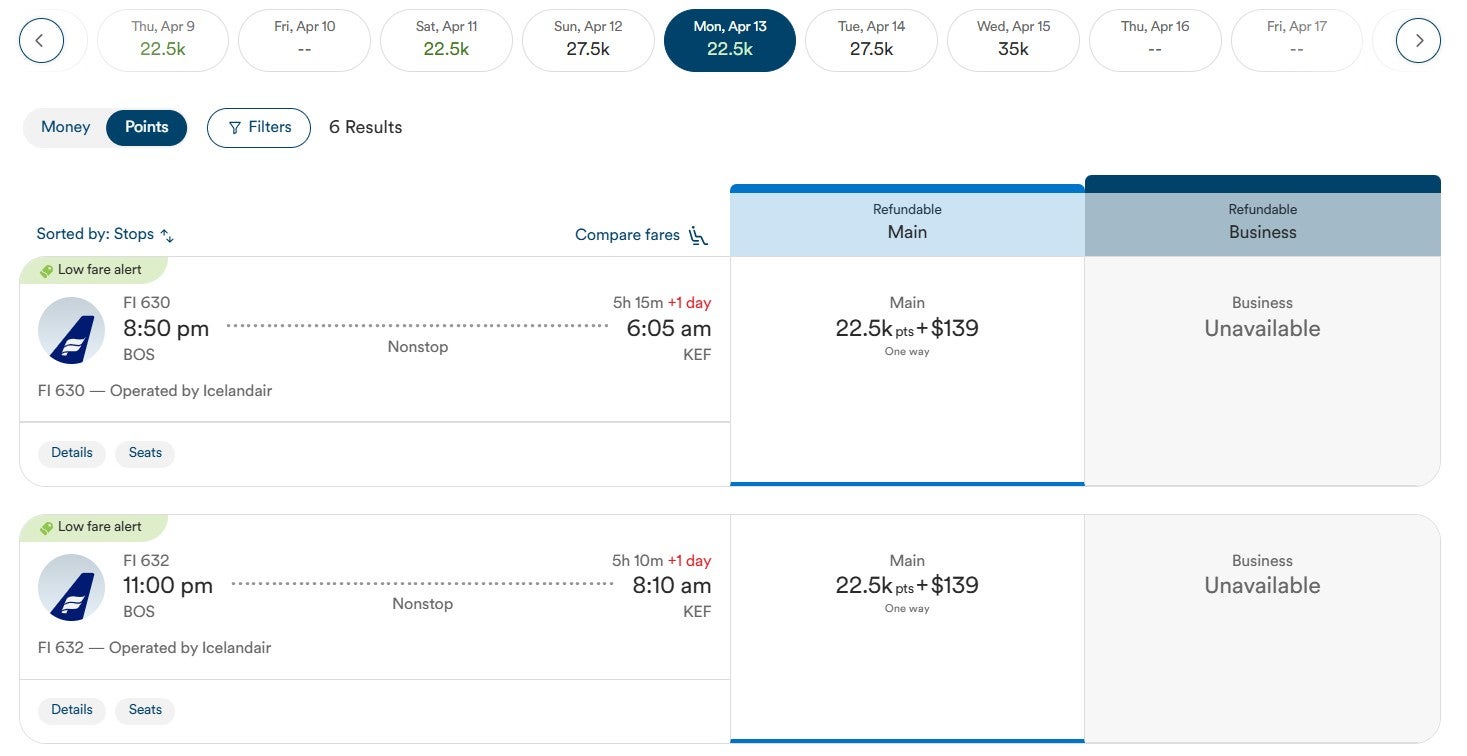The width and height of the screenshot is (1467, 756).
Task: Click the Refundable Business column header
Action: pyautogui.click(x=1262, y=220)
